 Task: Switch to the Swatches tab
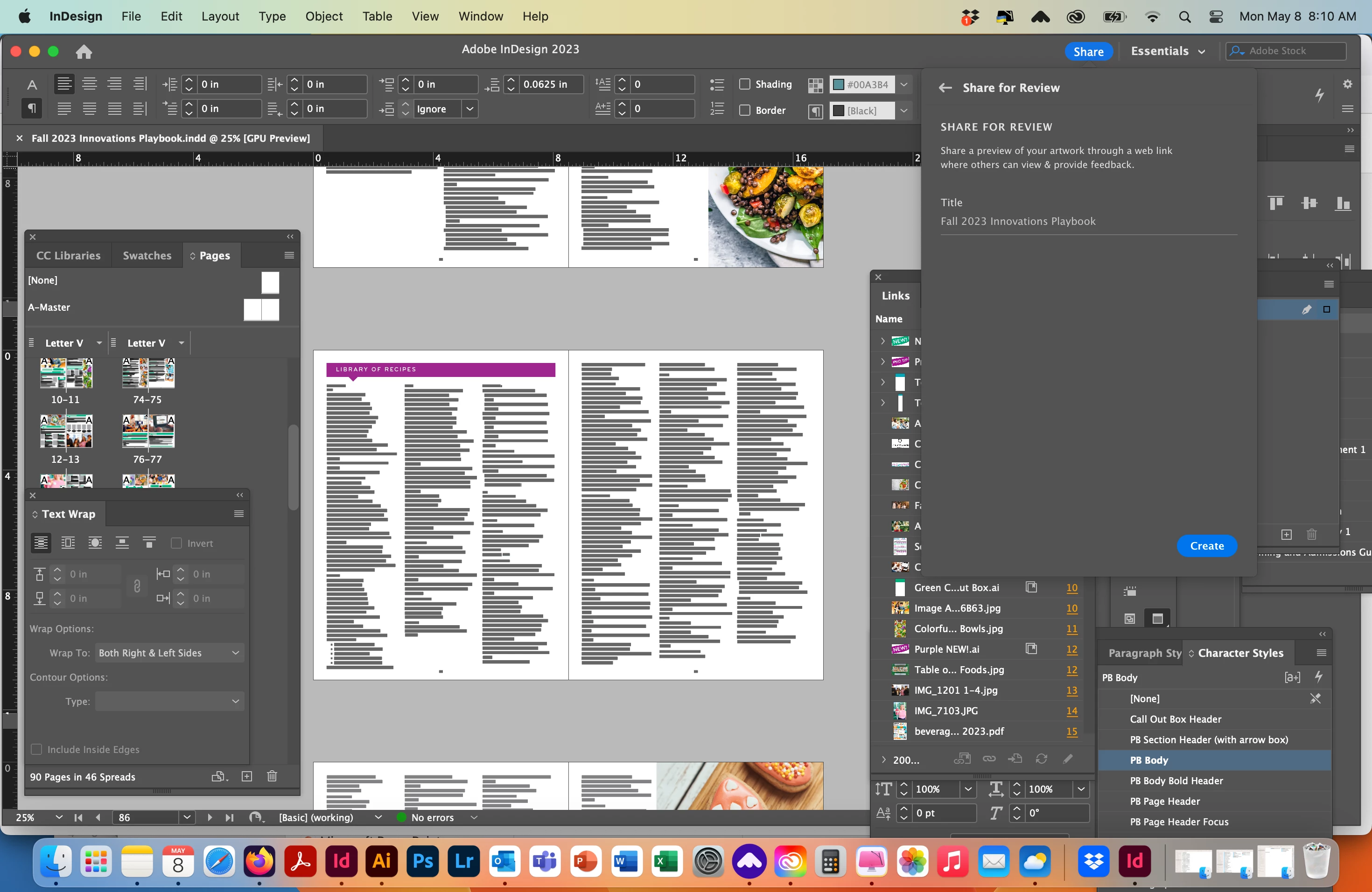coord(147,255)
